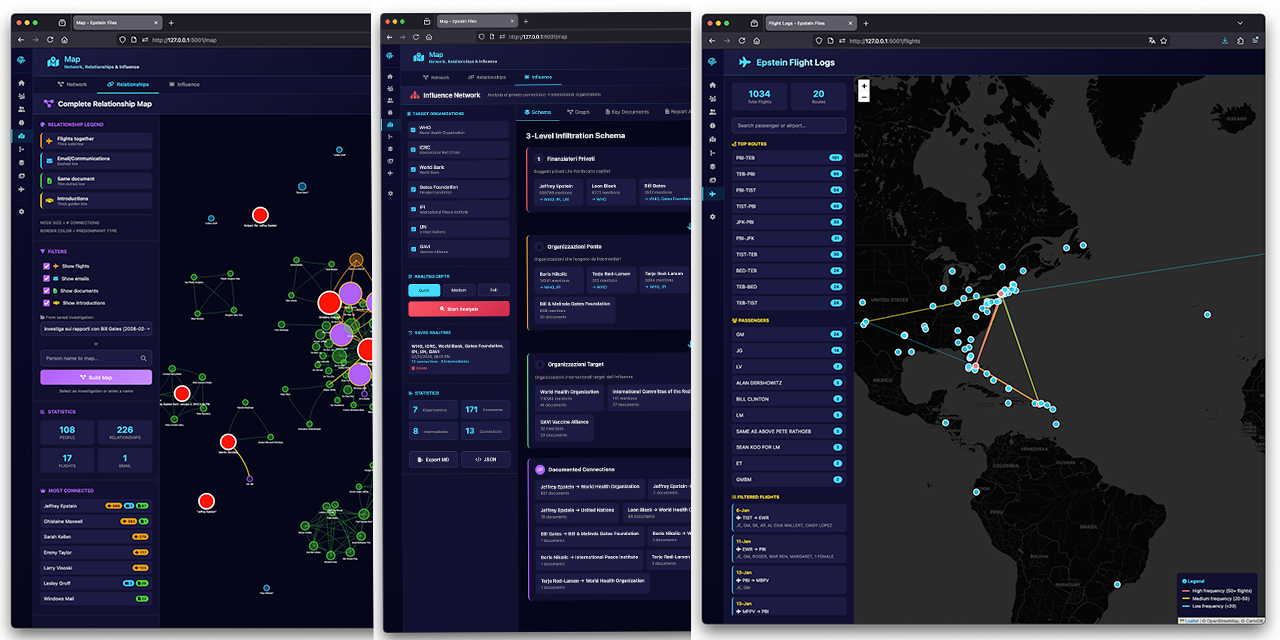Image resolution: width=1280 pixels, height=640 pixels.
Task: Open browser menu in Flight Logs window
Action: pos(1255,41)
